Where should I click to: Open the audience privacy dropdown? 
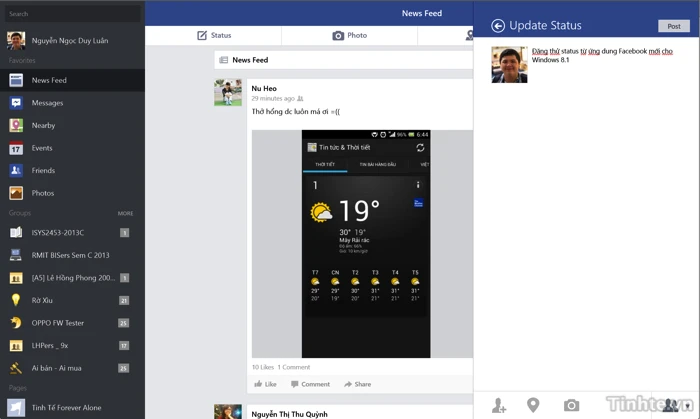[678, 405]
